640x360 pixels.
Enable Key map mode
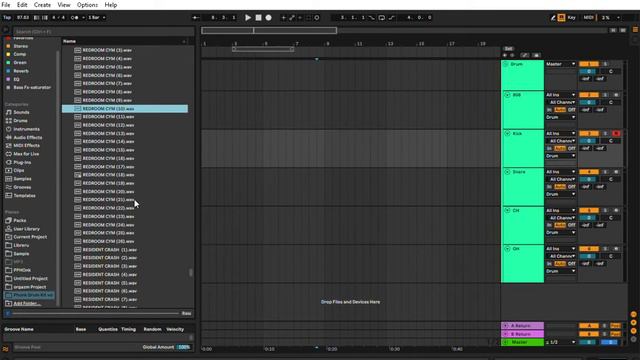click(x=571, y=18)
